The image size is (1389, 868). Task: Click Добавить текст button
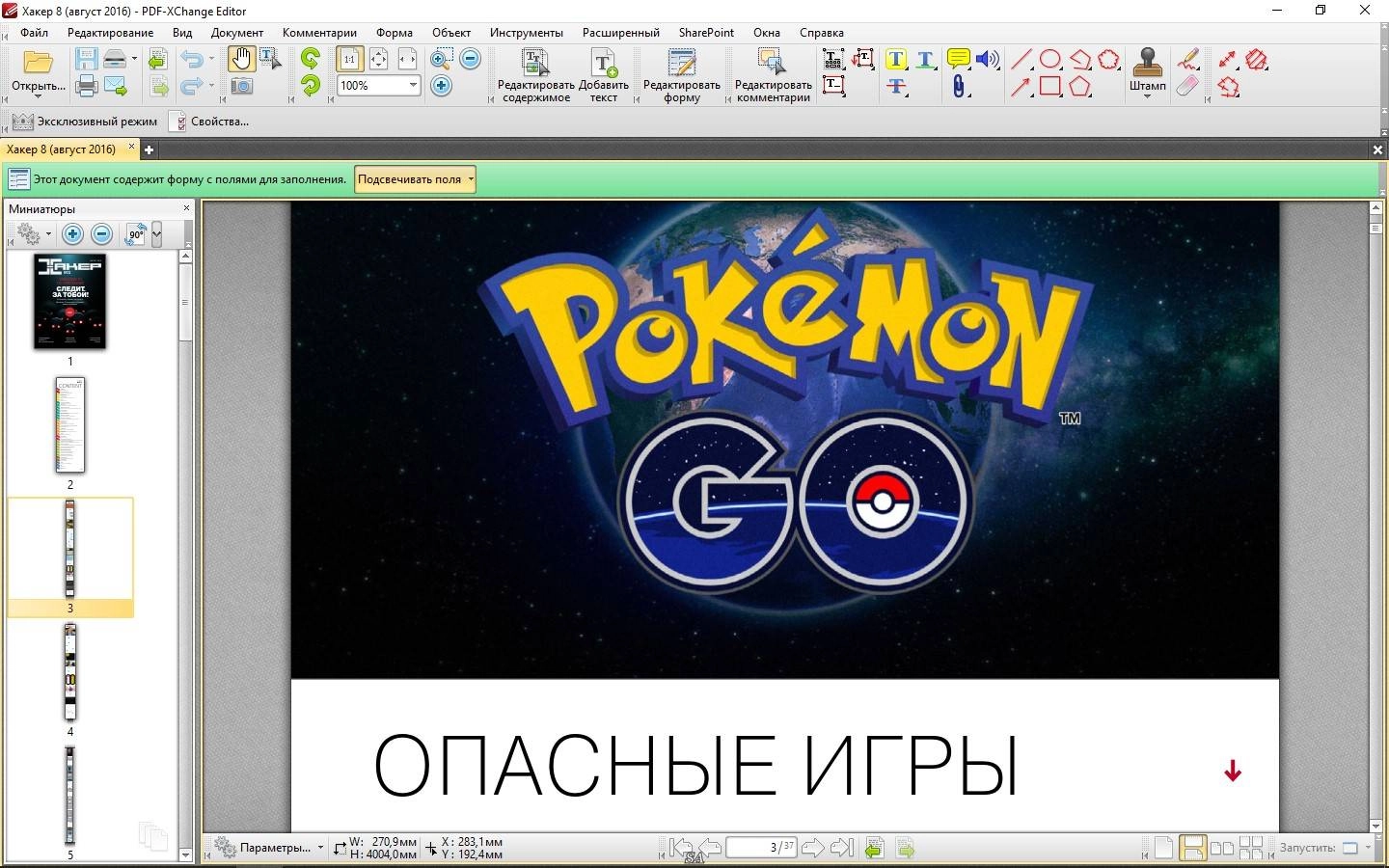click(604, 75)
